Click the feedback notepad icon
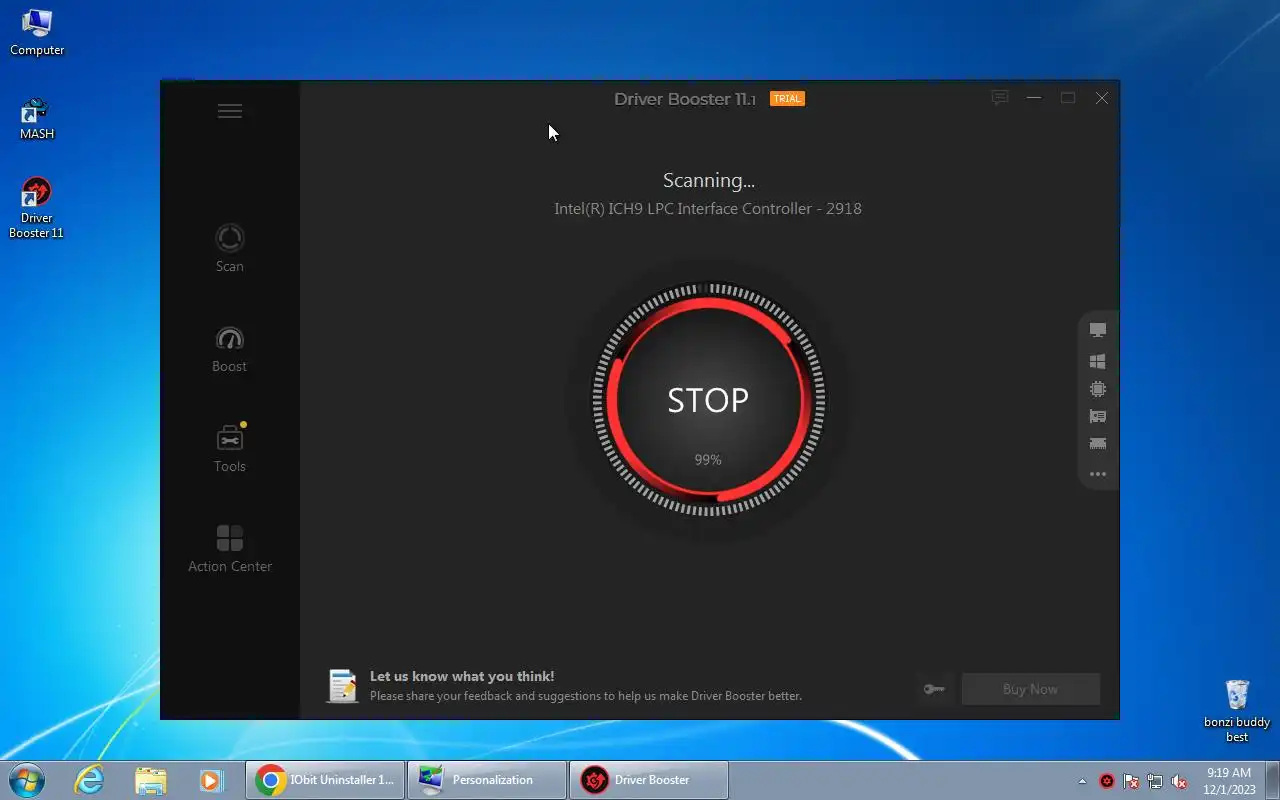This screenshot has height=800, width=1280. 342,685
